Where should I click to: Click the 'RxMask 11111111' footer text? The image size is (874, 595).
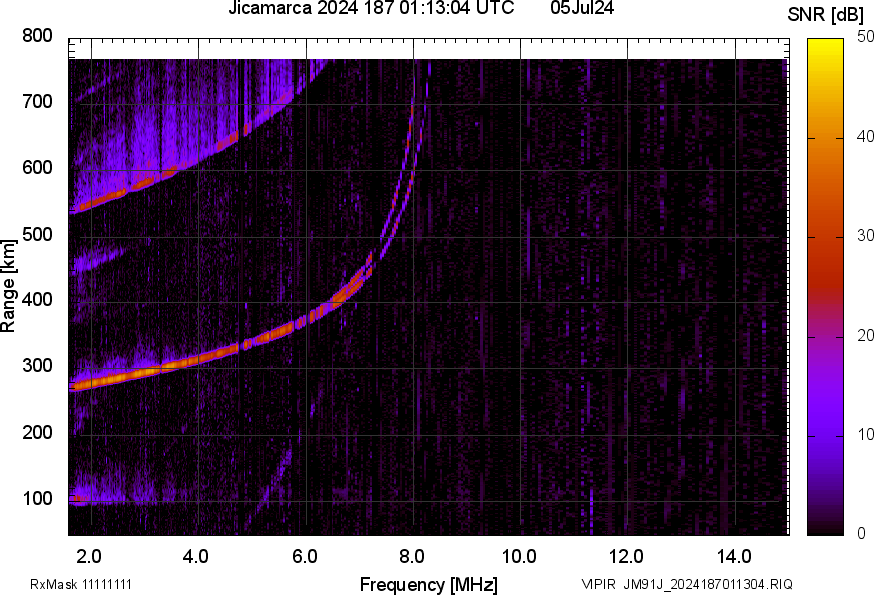point(81,585)
